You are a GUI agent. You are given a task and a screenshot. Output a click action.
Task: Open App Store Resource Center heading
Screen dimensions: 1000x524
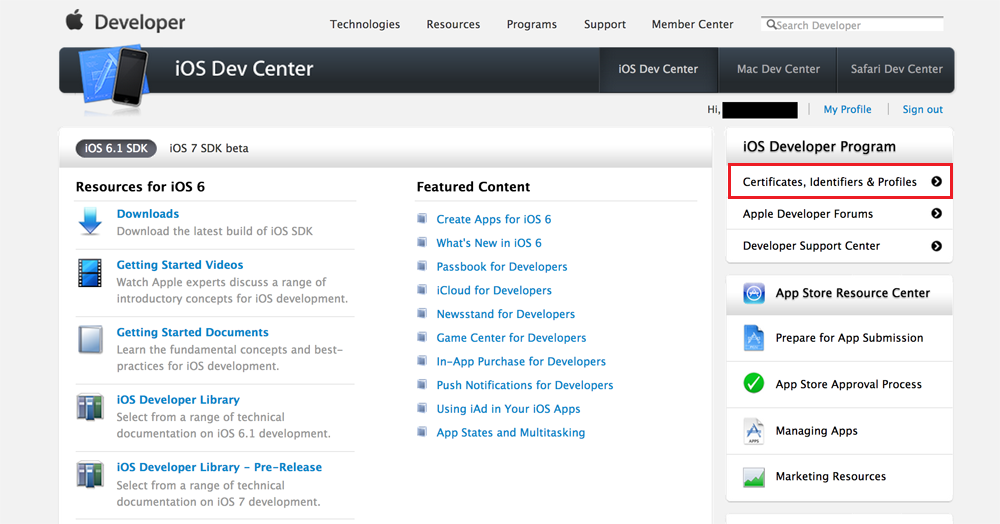click(x=853, y=293)
